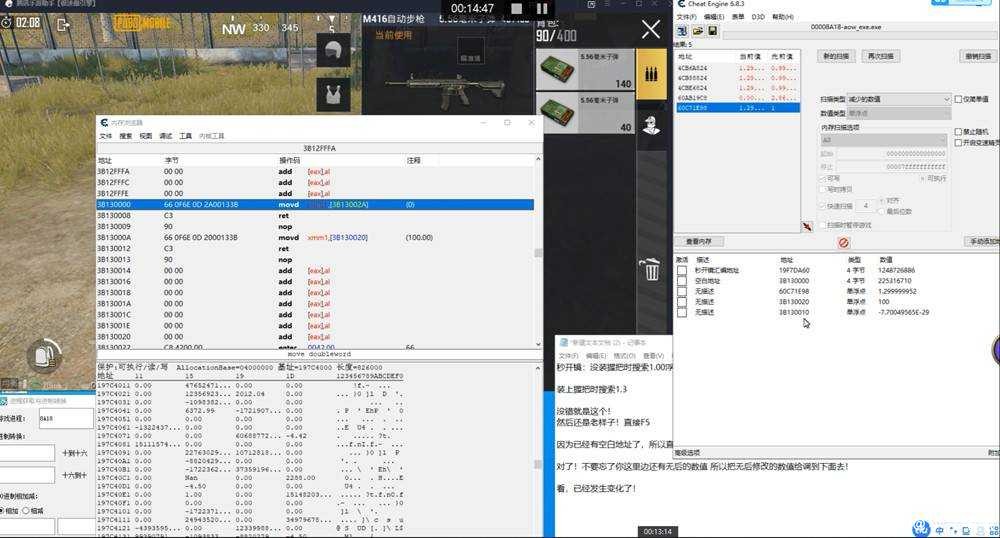Select the 5.56mm ammo box with 40 rounds
The height and width of the screenshot is (538, 1000).
585,113
